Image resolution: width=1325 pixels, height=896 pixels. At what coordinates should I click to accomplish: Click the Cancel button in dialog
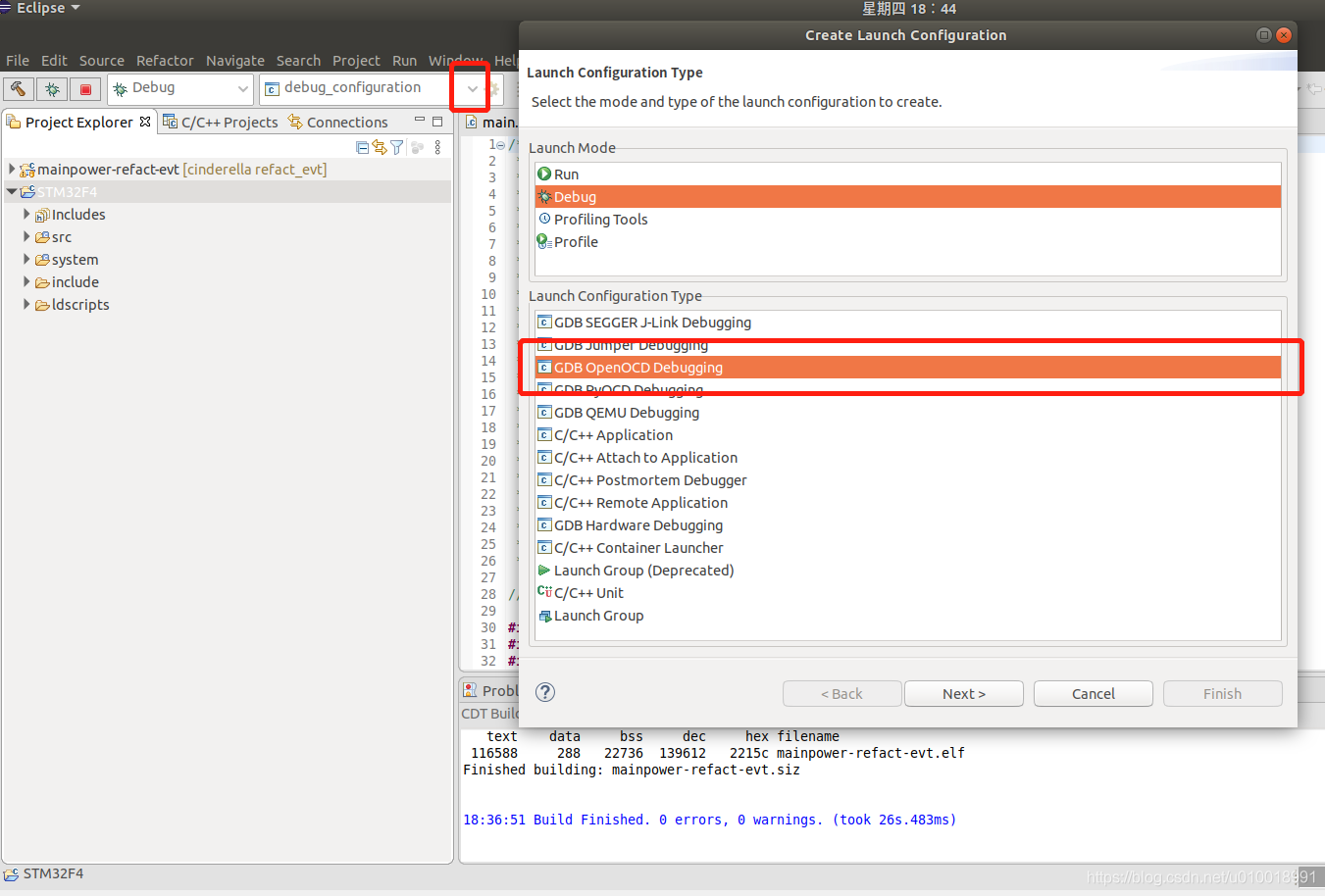1094,693
